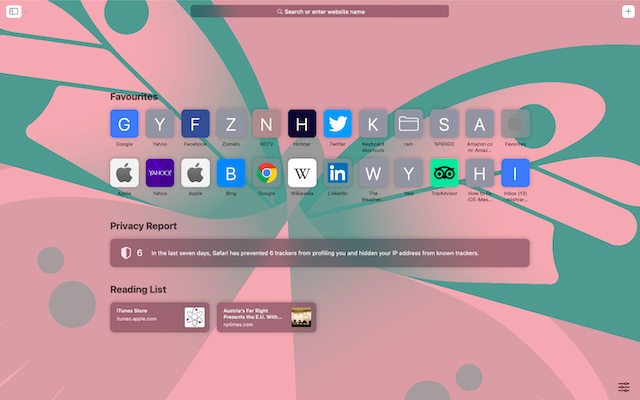This screenshot has height=400, width=640.
Task: Open the NDTV favourite
Action: (x=266, y=124)
